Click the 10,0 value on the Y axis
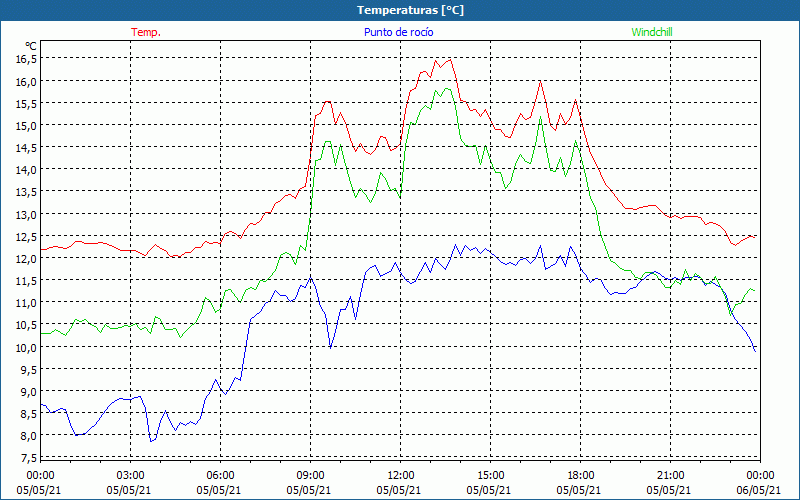The image size is (800, 500). pos(27,347)
